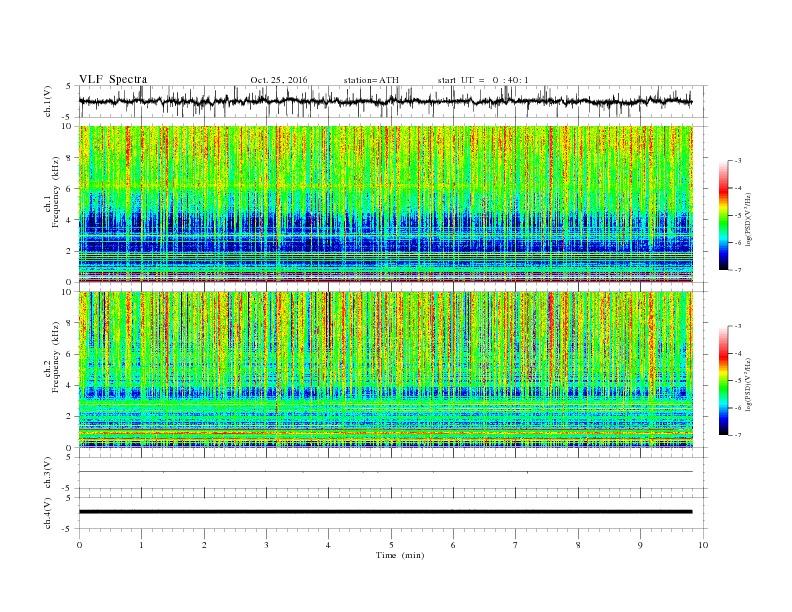Click the "9" tick label on time axis
This screenshot has width=792, height=612.
click(x=640, y=545)
